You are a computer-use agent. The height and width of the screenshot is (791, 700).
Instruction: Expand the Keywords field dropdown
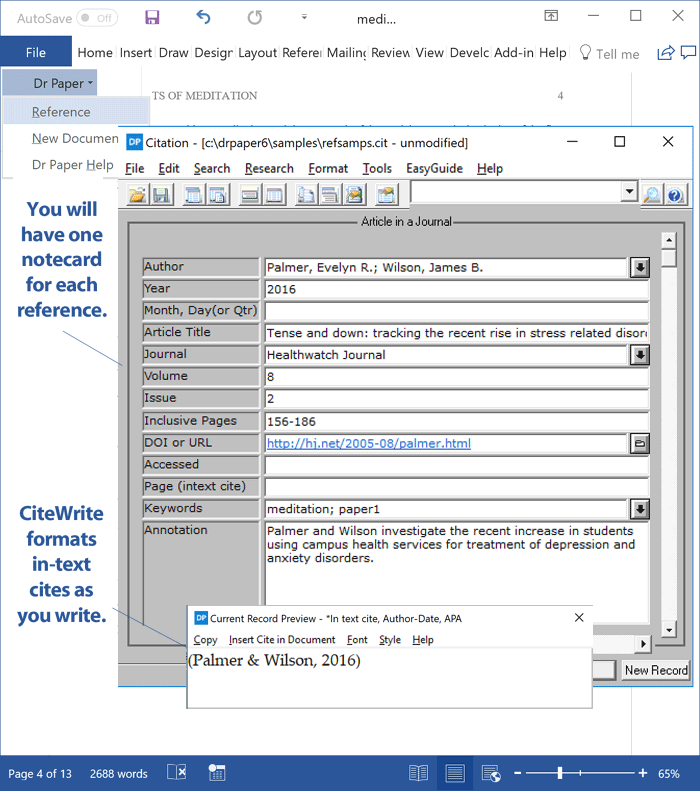click(640, 509)
